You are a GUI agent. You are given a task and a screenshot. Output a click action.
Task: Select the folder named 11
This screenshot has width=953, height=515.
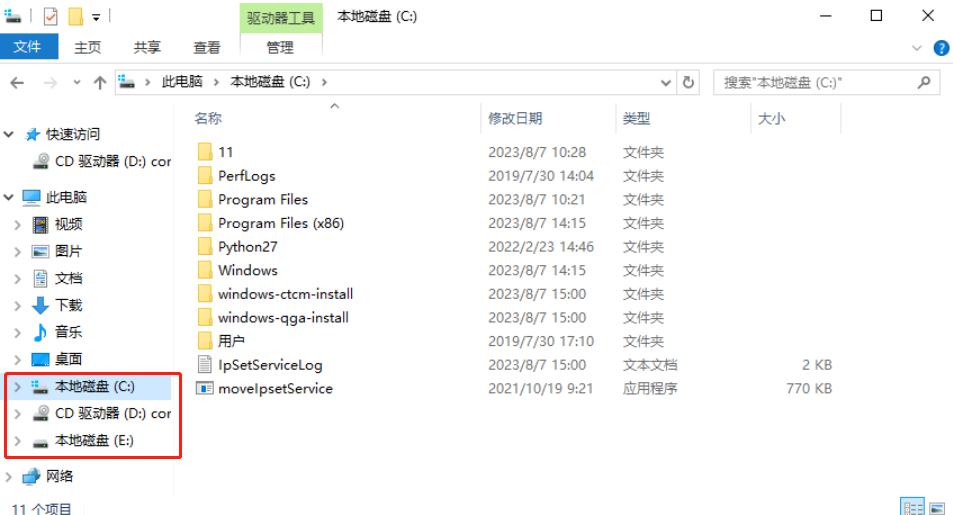225,152
